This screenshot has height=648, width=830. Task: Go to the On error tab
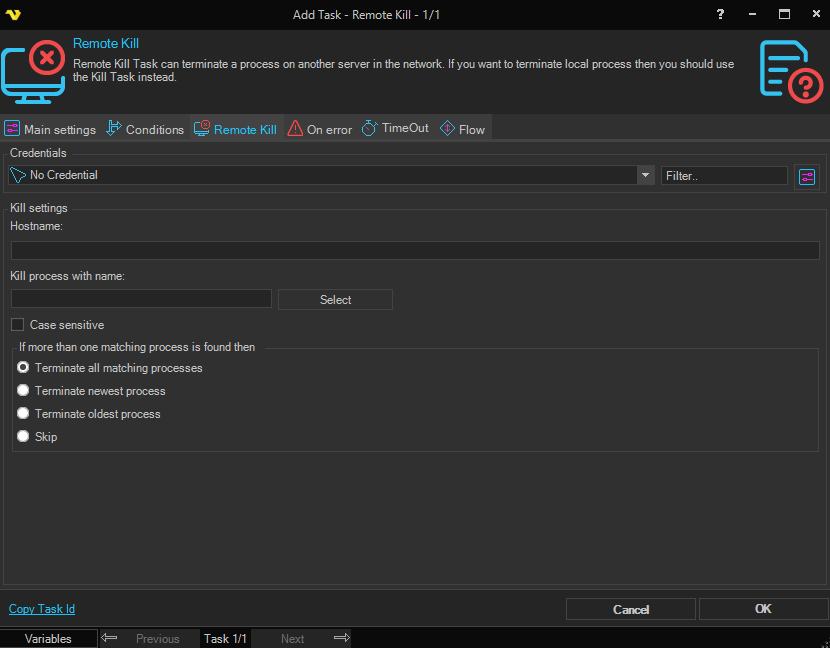click(320, 129)
